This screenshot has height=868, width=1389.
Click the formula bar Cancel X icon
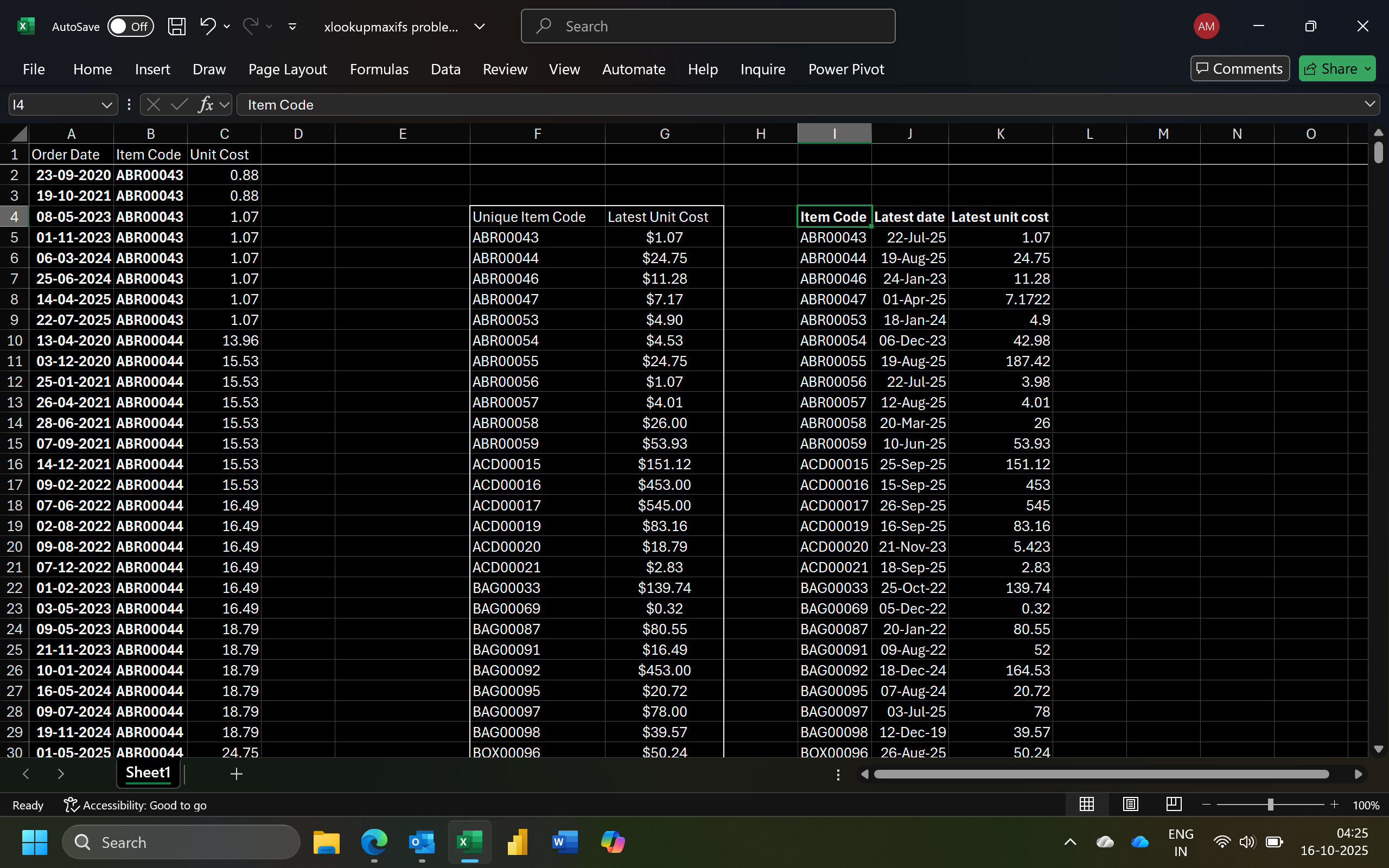tap(153, 105)
